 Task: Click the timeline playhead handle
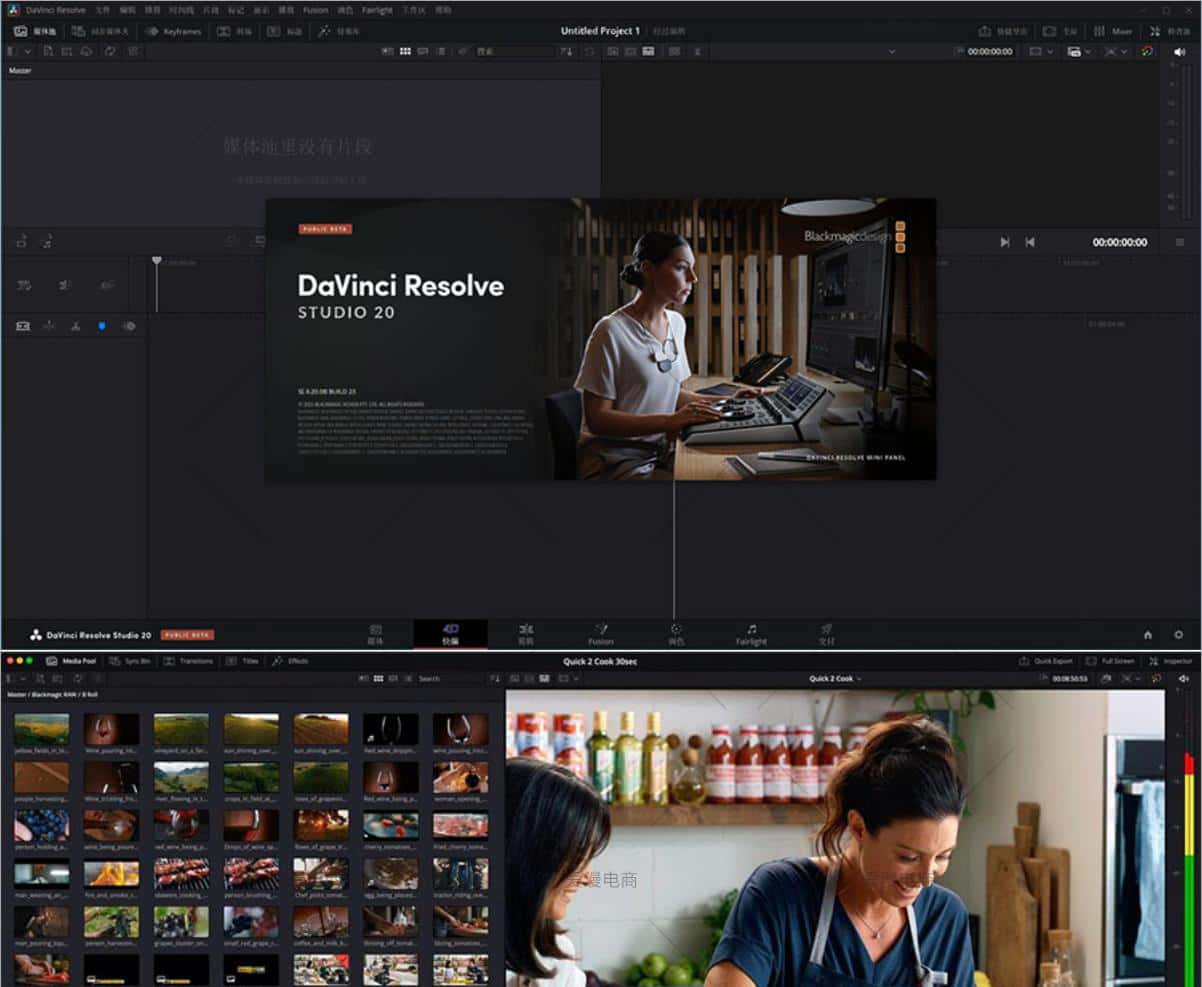click(x=157, y=261)
